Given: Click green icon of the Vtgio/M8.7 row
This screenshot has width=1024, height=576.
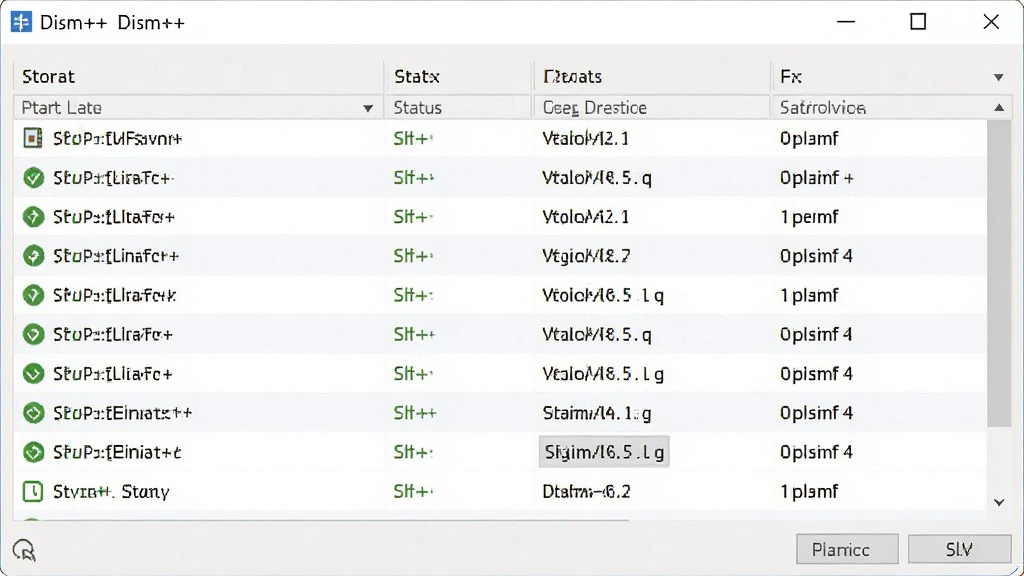Looking at the screenshot, I should (x=33, y=256).
